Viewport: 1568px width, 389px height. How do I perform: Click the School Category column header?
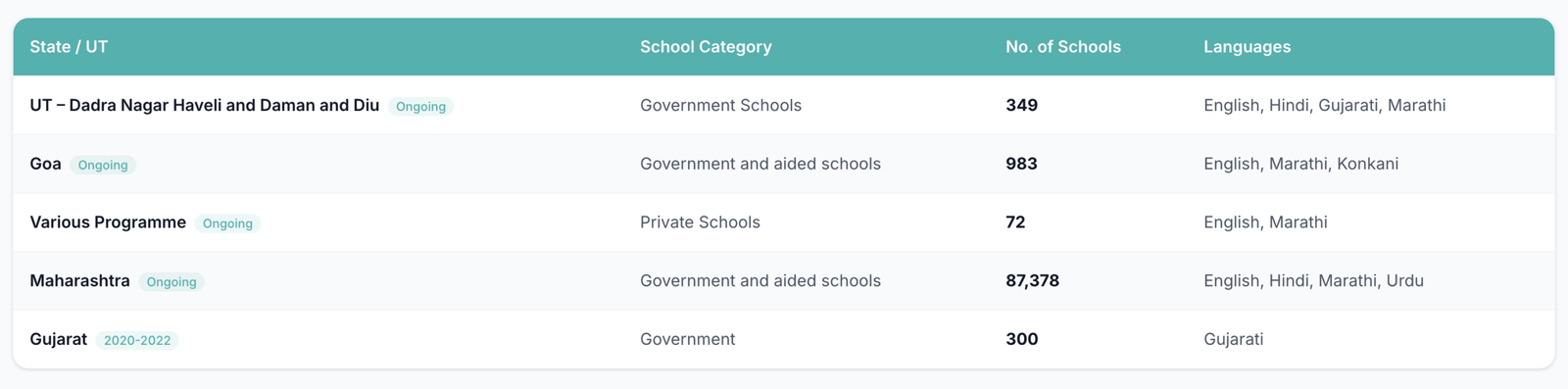[706, 47]
